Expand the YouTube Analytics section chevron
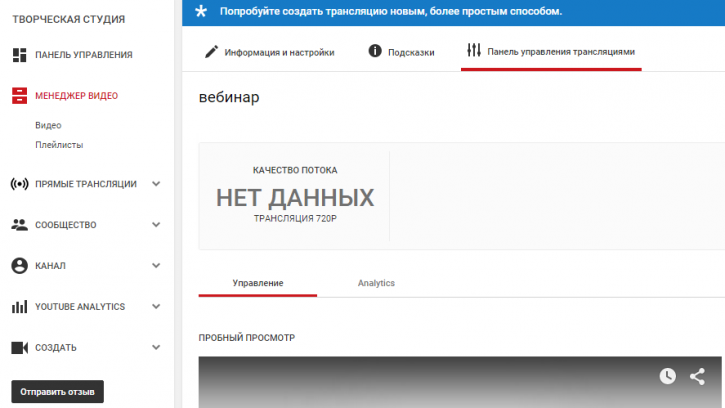This screenshot has height=408, width=725. [156, 307]
